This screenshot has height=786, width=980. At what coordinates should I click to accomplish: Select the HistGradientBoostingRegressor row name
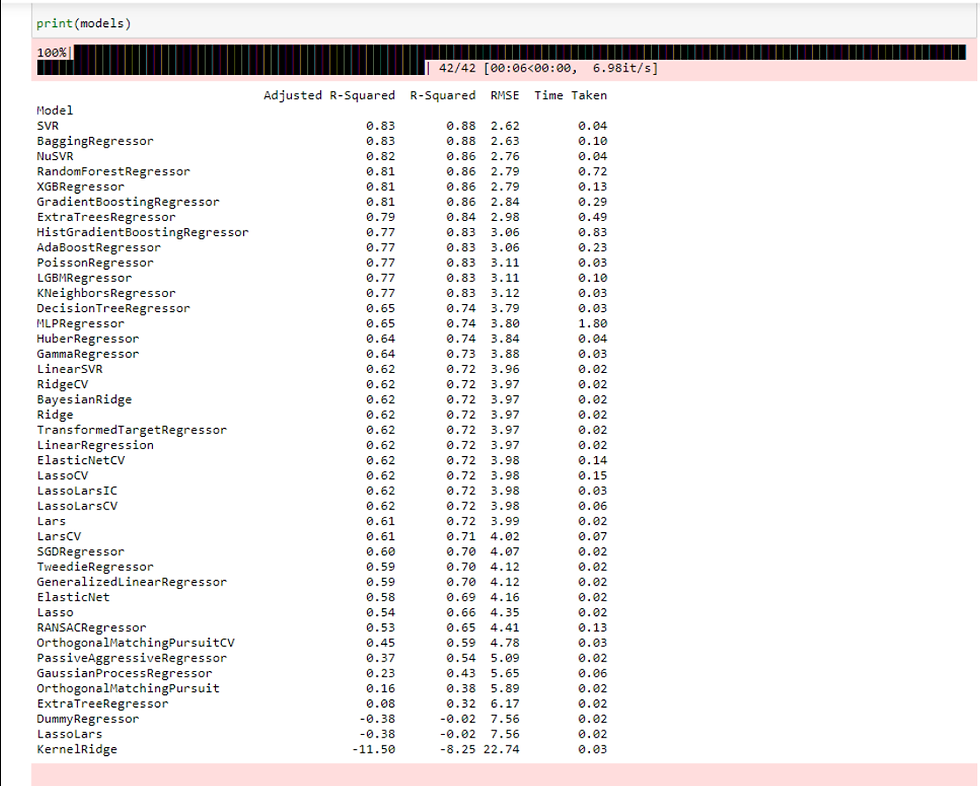click(142, 232)
